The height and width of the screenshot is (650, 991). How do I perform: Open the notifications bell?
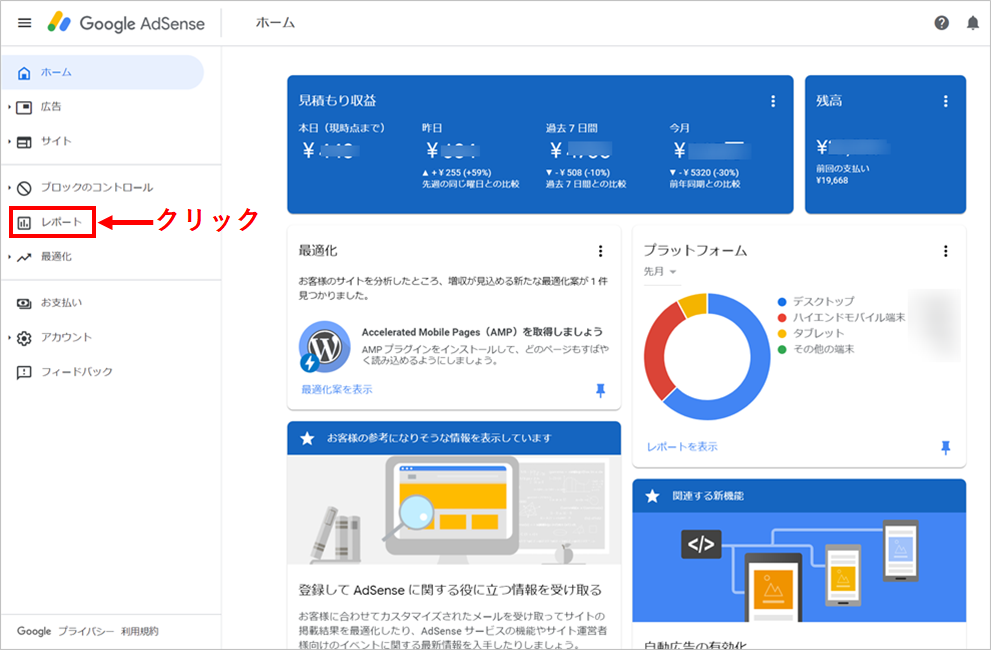[x=973, y=23]
